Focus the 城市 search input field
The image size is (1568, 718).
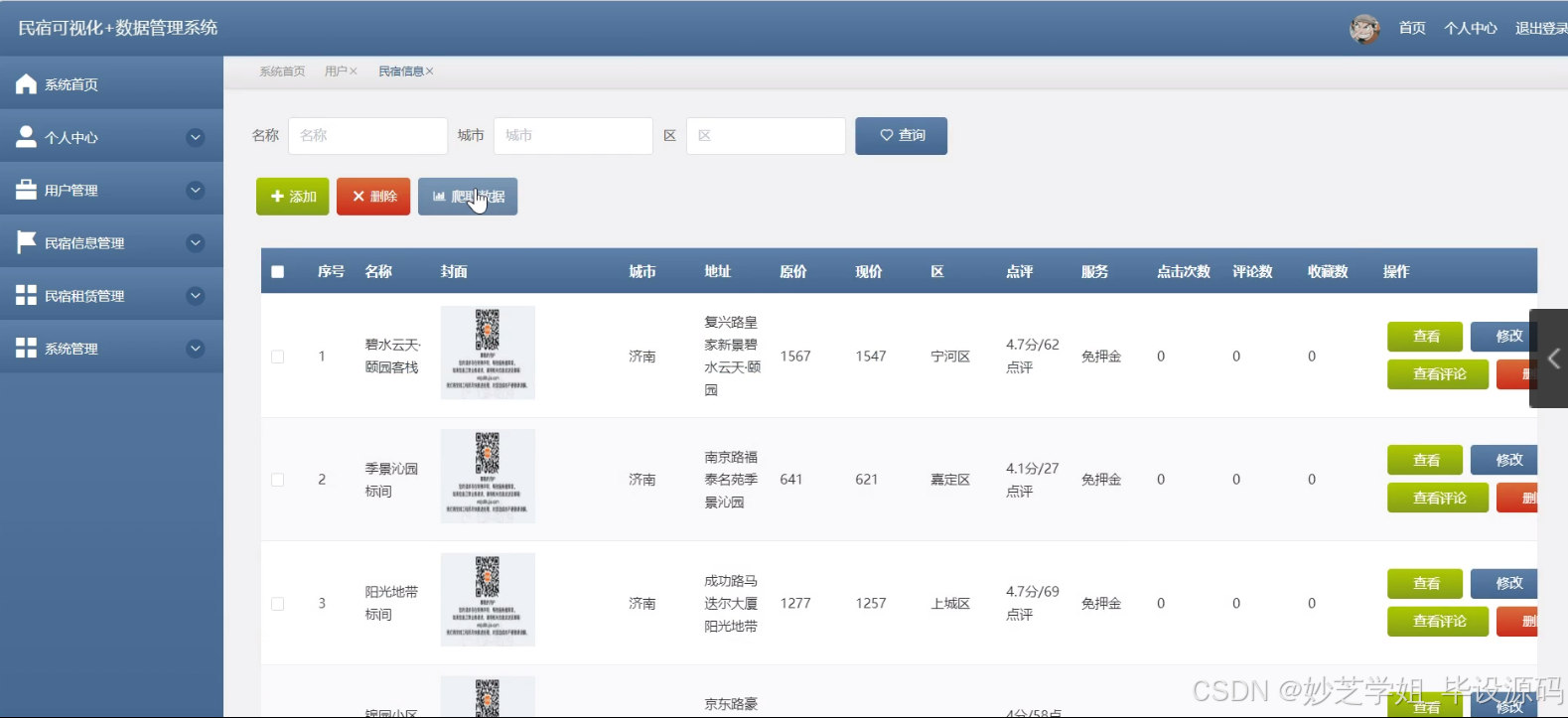pos(573,136)
